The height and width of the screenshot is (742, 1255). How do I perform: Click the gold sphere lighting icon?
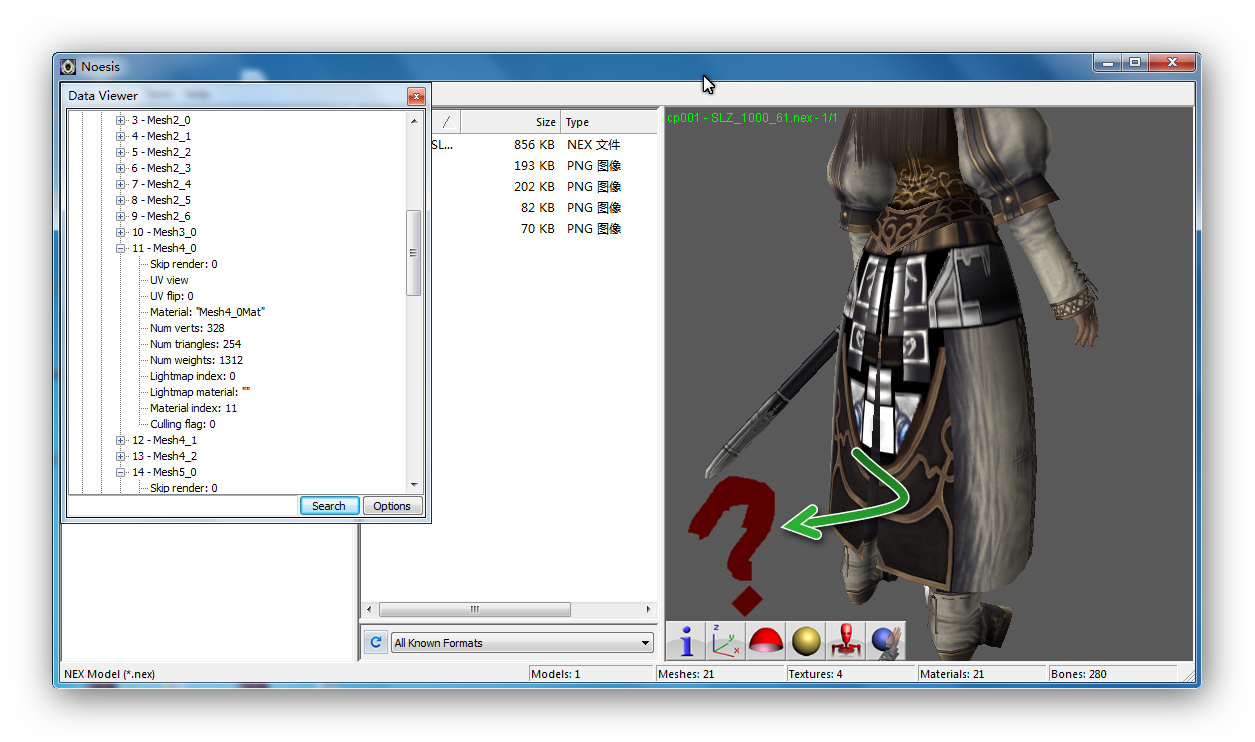point(806,641)
